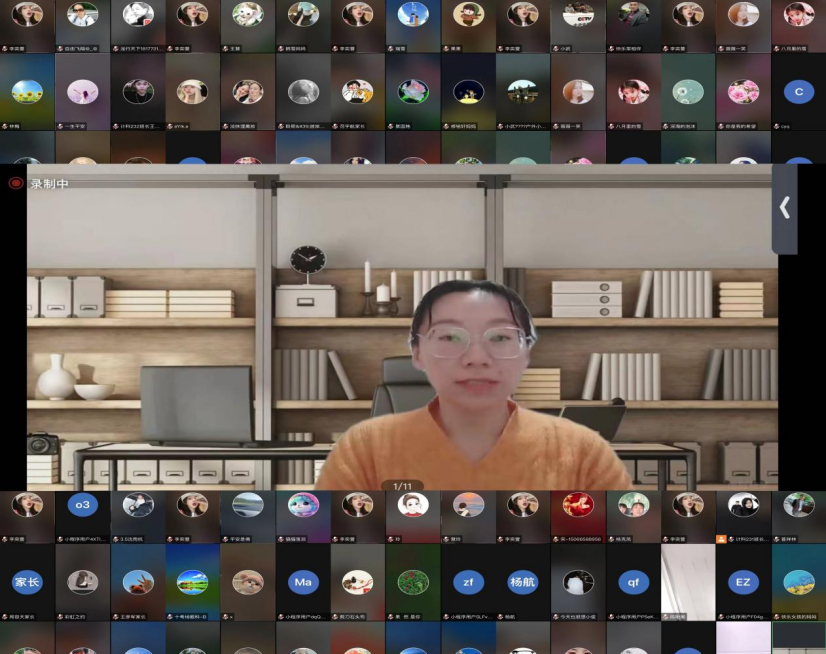Click the 'zf' participant avatar
Screen dimensions: 826x654
pos(467,582)
